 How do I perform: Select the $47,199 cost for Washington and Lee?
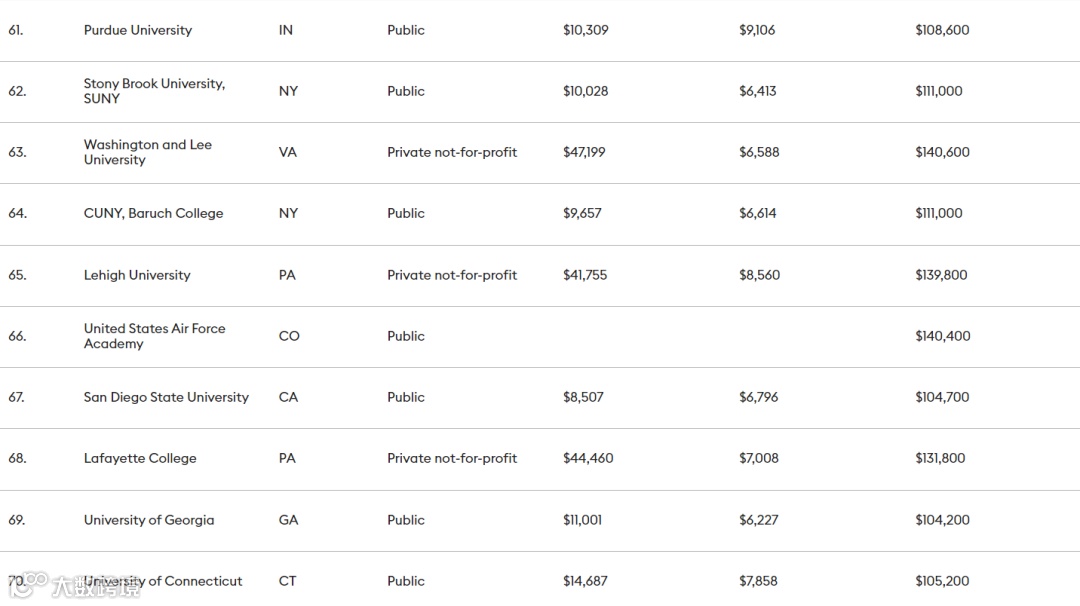pos(584,152)
